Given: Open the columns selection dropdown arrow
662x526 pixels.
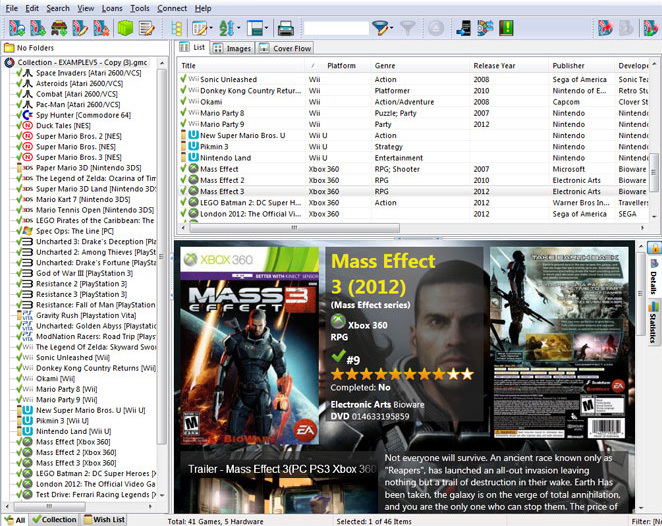Looking at the screenshot, I should pyautogui.click(x=211, y=28).
